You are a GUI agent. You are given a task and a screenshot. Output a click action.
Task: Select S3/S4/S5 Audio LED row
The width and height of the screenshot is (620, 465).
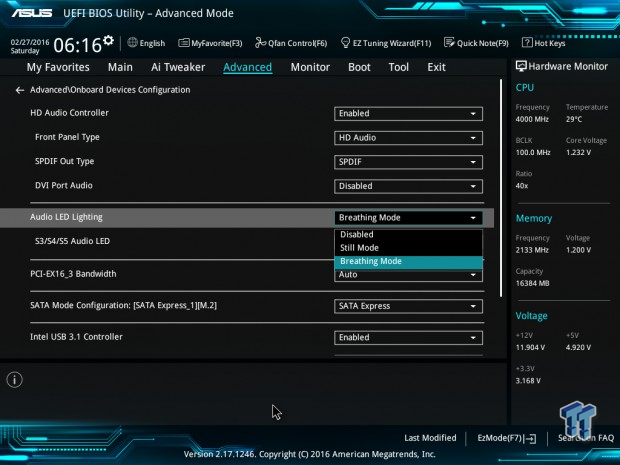pos(72,241)
